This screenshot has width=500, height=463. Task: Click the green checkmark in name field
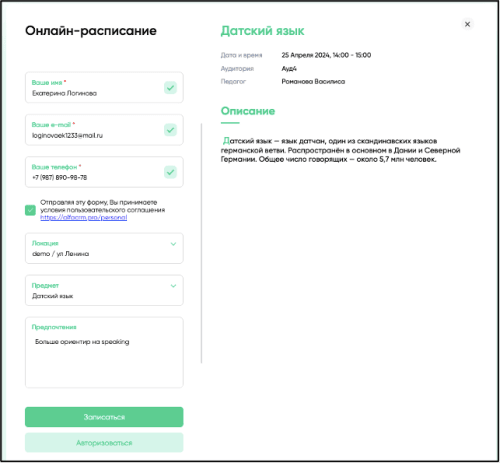click(x=170, y=88)
